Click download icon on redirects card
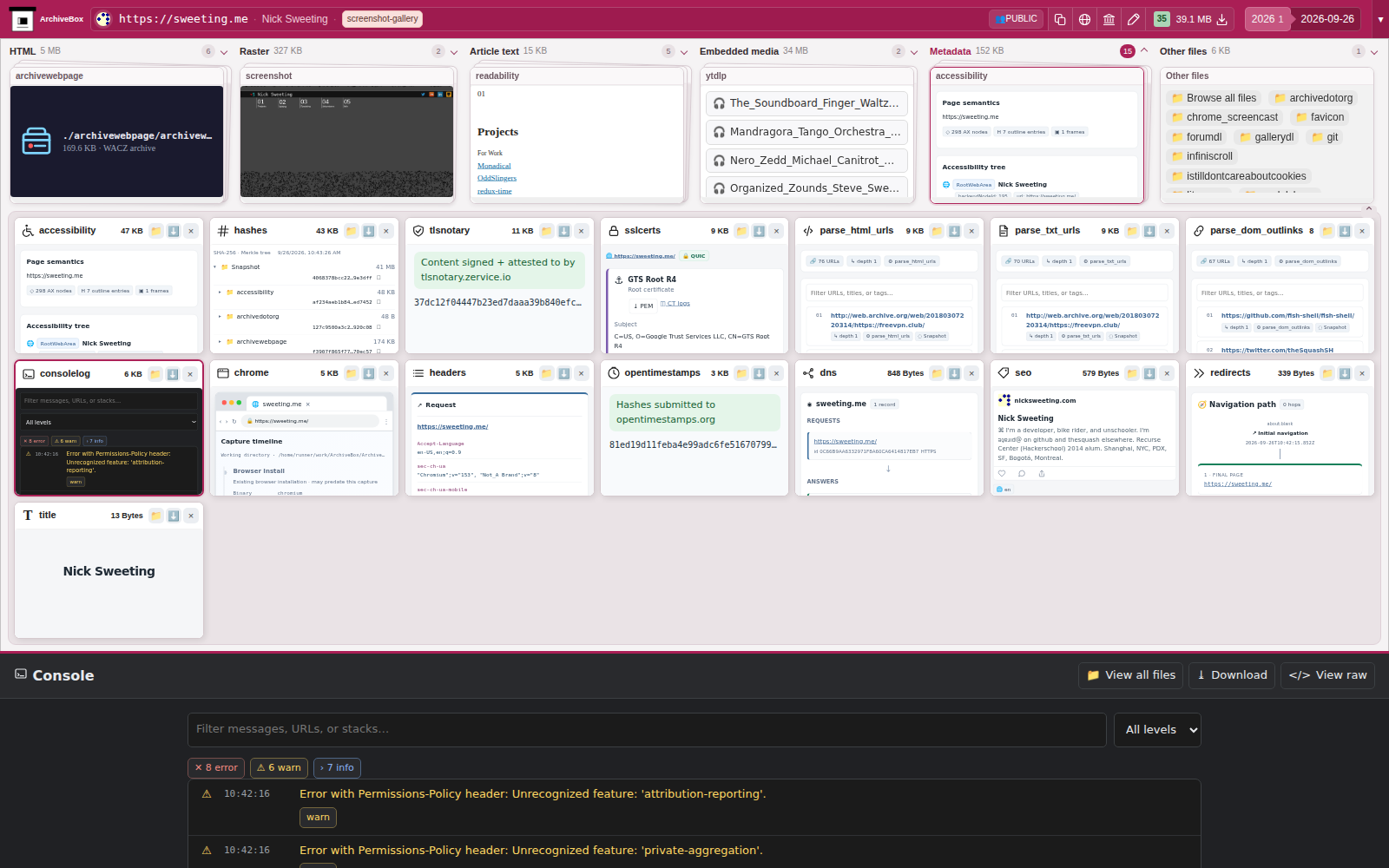The image size is (1389, 868). tap(1345, 373)
